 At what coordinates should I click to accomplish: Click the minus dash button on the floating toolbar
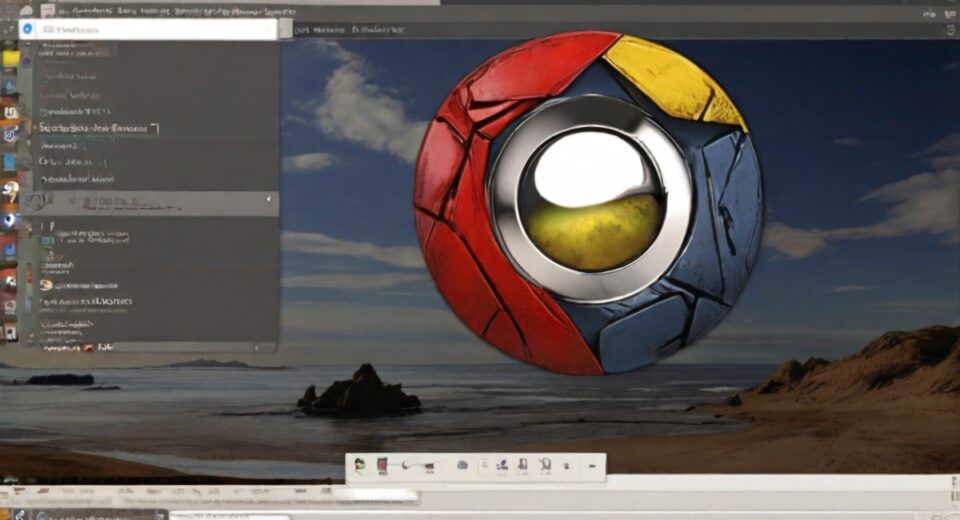coord(592,467)
